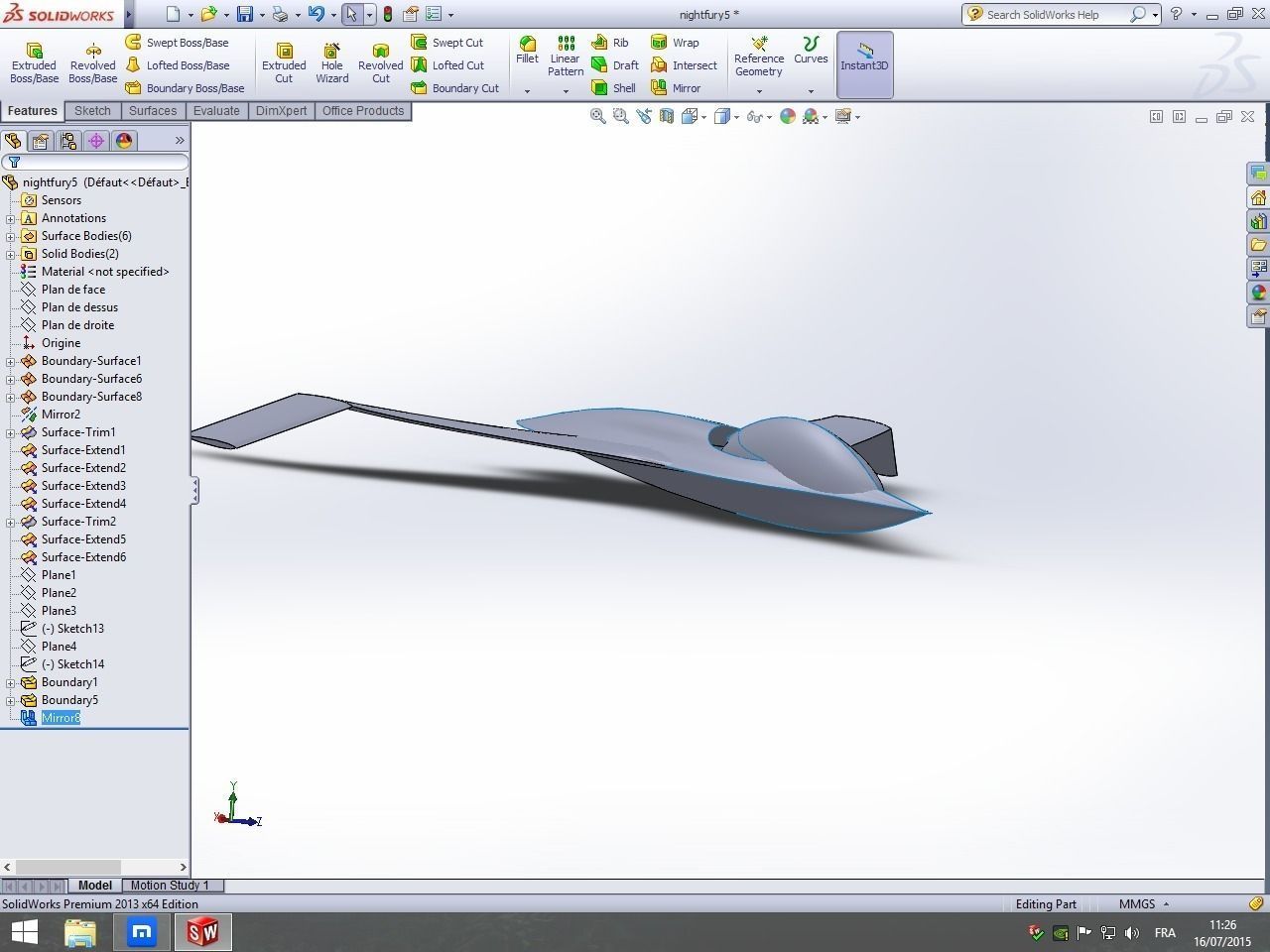Click the Zoom to Area icon
The height and width of the screenshot is (952, 1270).
[x=621, y=117]
